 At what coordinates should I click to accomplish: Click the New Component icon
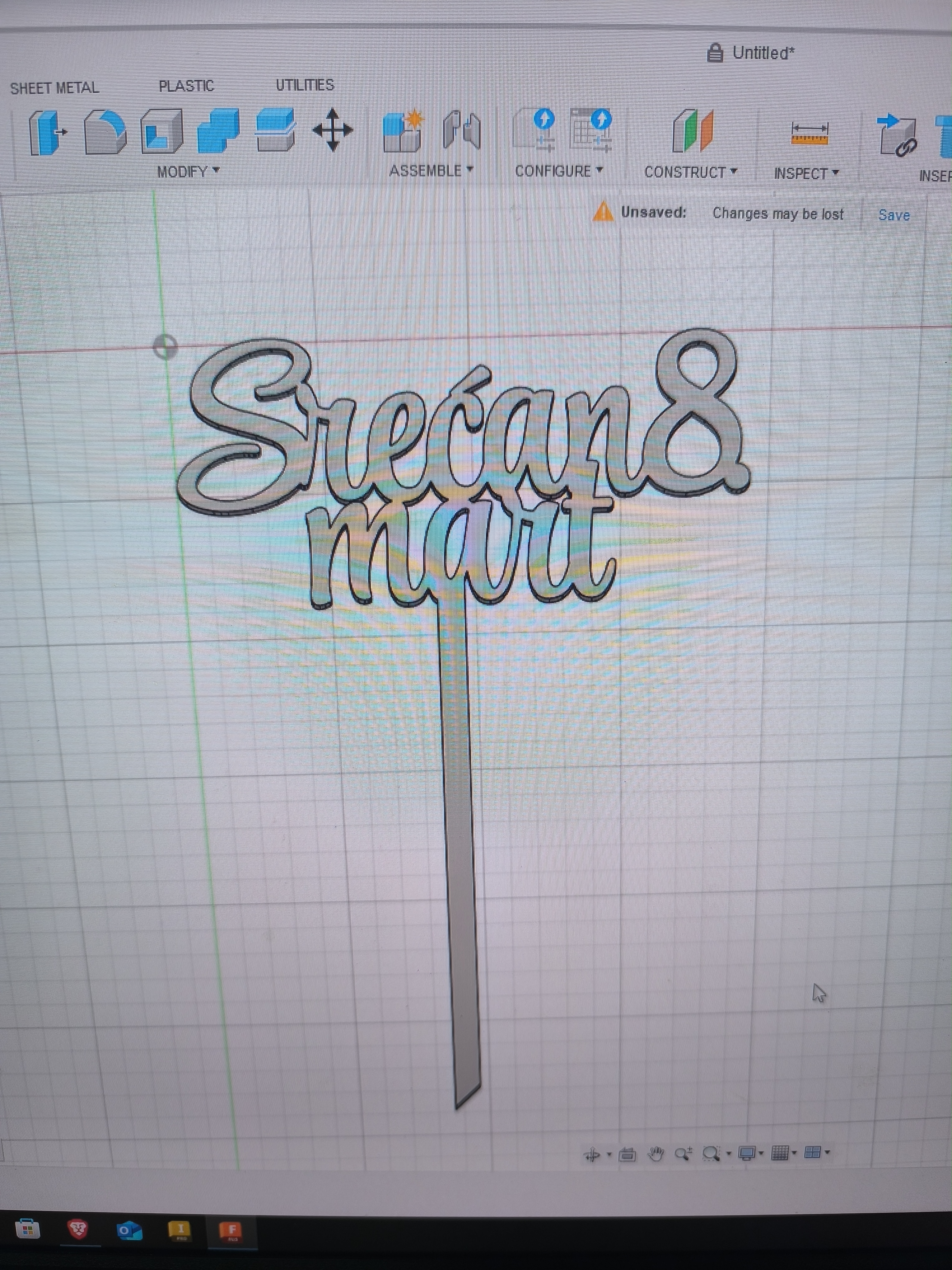click(x=404, y=130)
